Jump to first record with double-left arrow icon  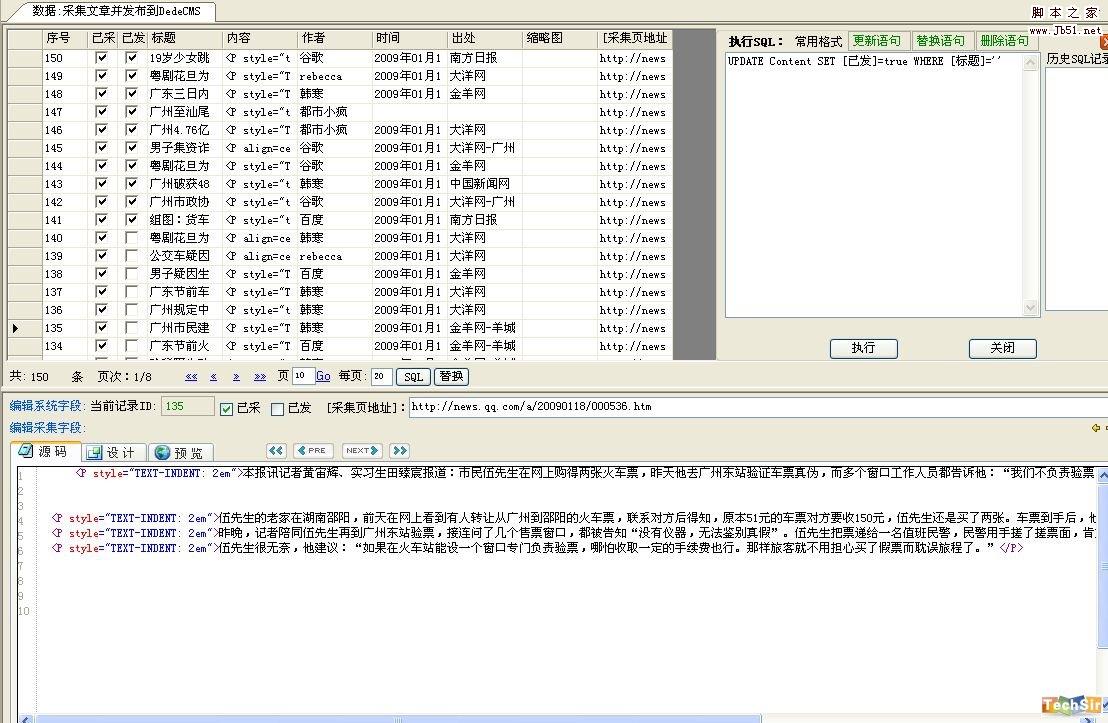277,451
